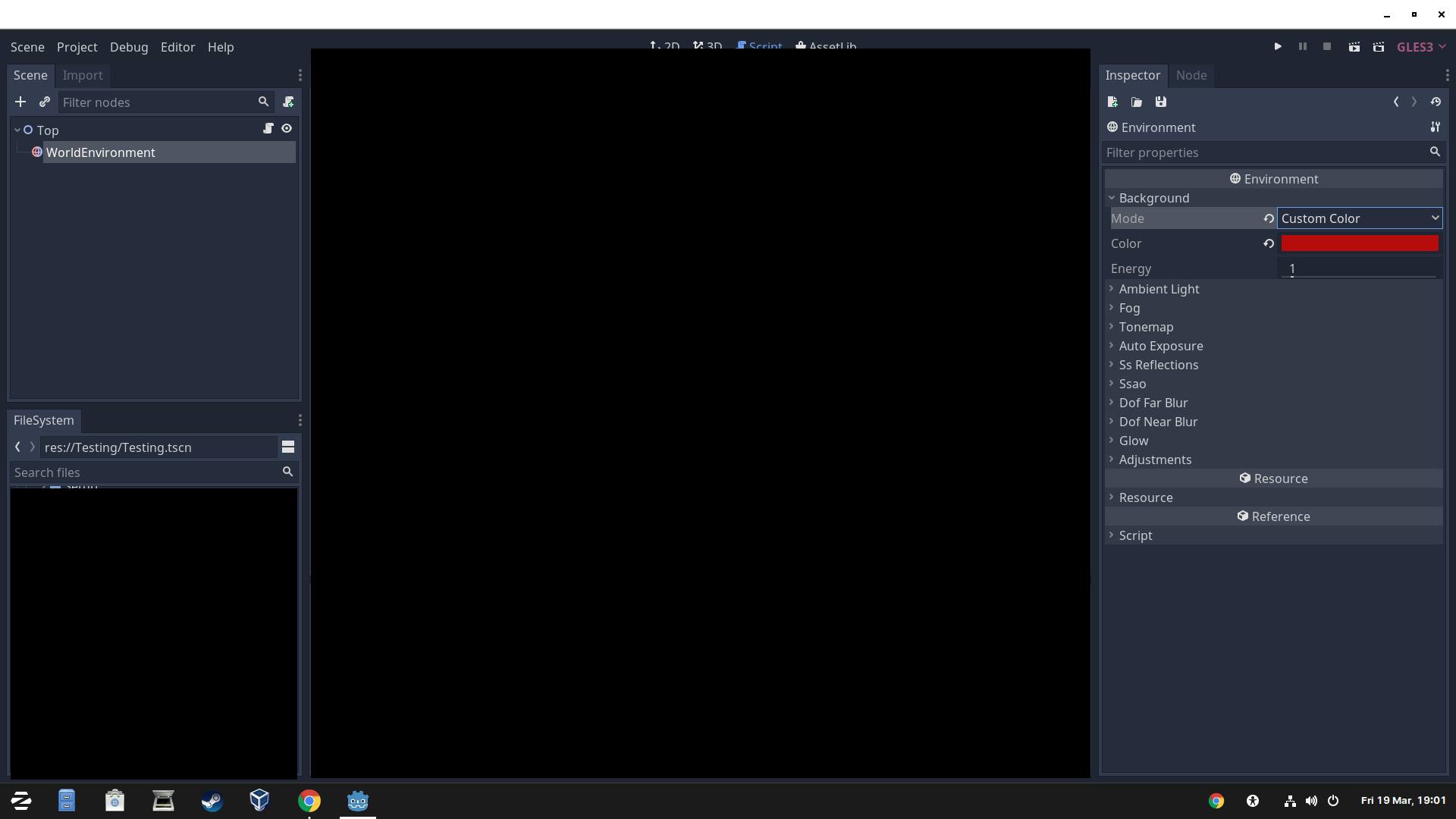Reset Background Color to default
Viewport: 1456px width, 819px height.
click(x=1268, y=243)
